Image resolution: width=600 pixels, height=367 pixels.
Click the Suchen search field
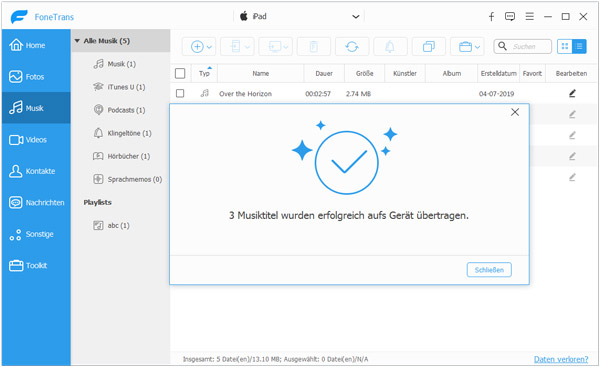(523, 46)
